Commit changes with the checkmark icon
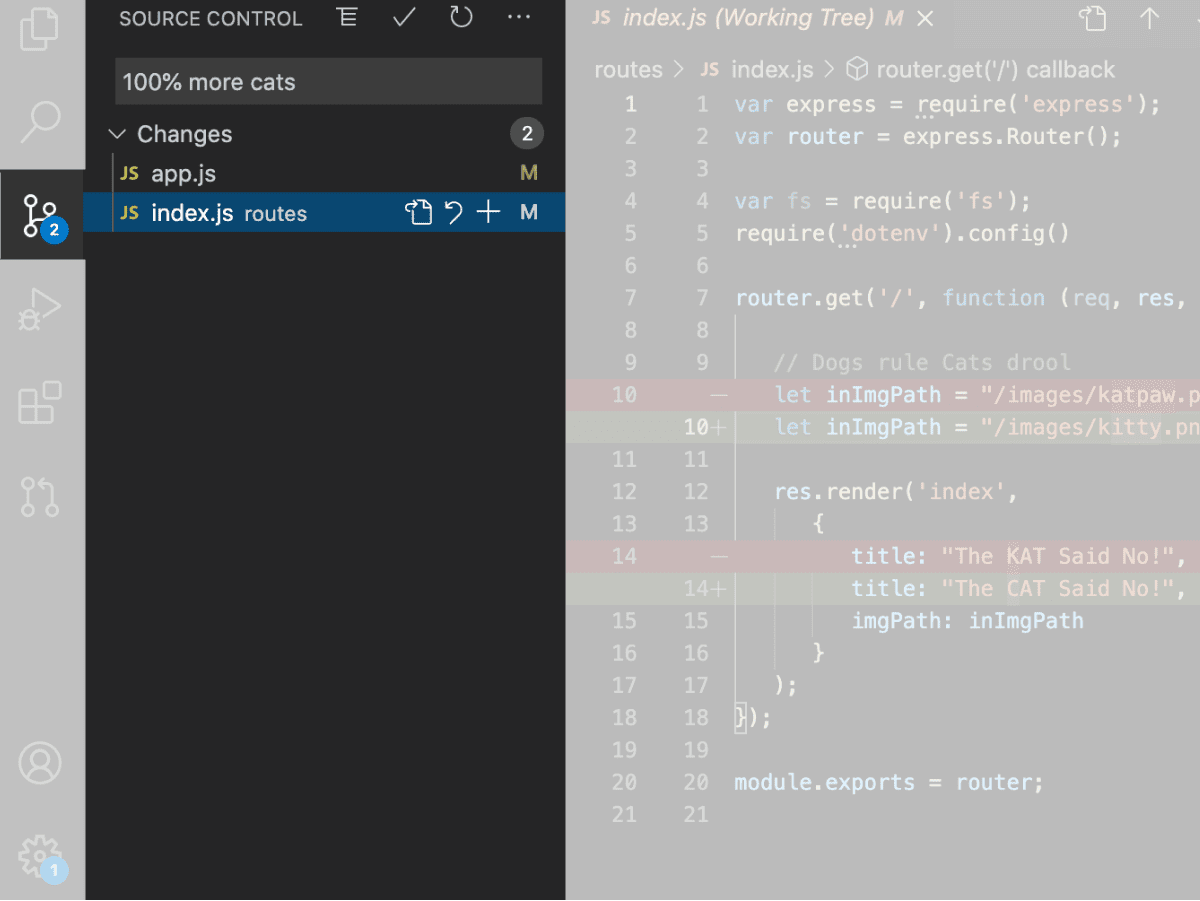 click(x=404, y=17)
